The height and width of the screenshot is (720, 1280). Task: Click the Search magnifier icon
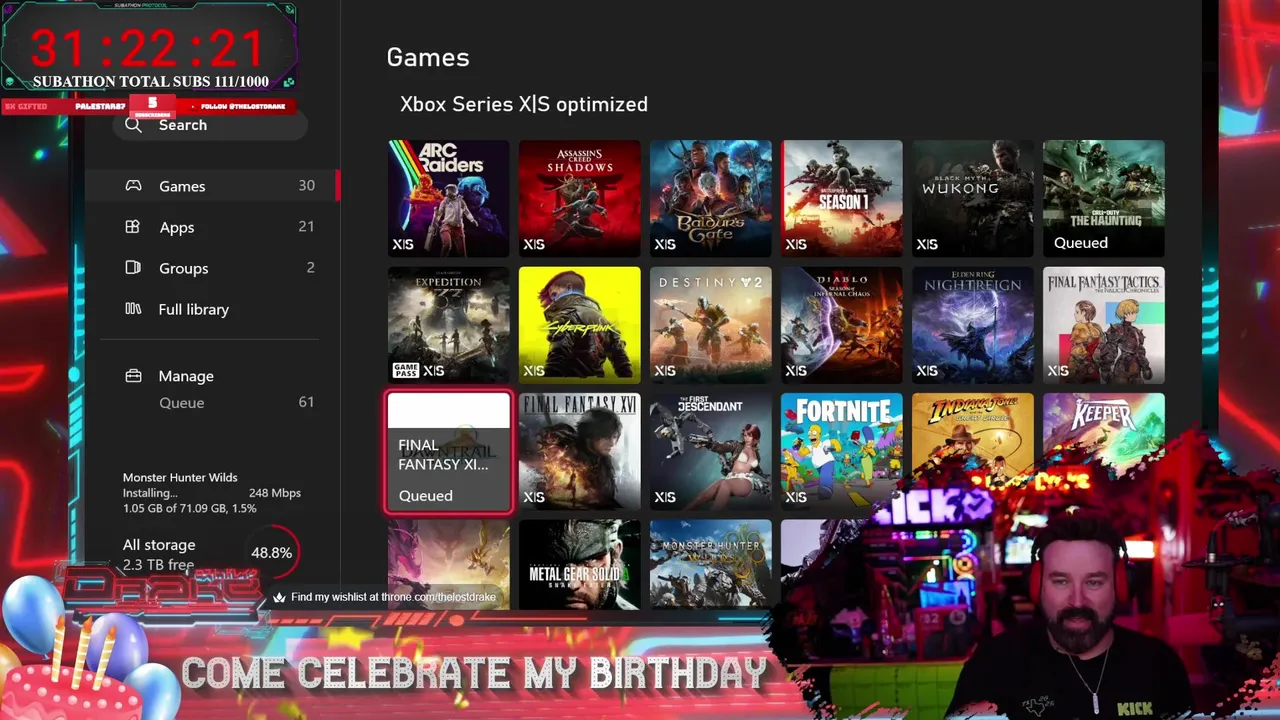(x=134, y=125)
